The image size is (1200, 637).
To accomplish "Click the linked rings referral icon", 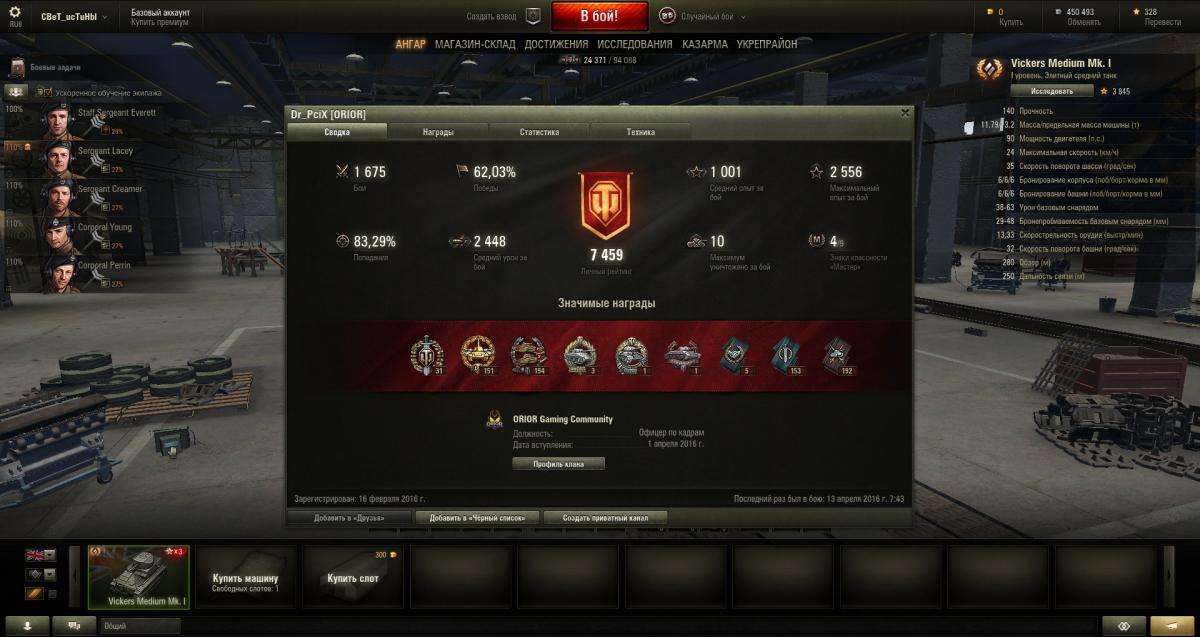I will [x=1123, y=626].
